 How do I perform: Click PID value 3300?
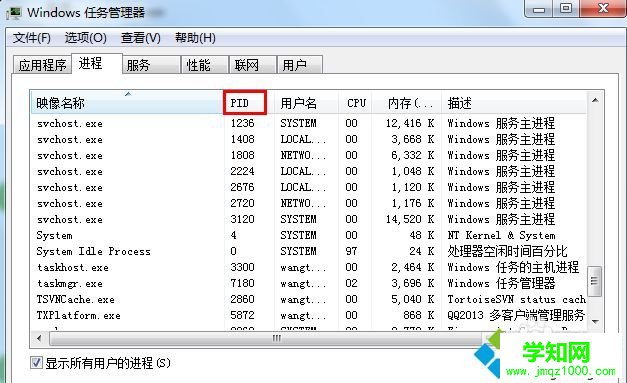[x=242, y=267]
